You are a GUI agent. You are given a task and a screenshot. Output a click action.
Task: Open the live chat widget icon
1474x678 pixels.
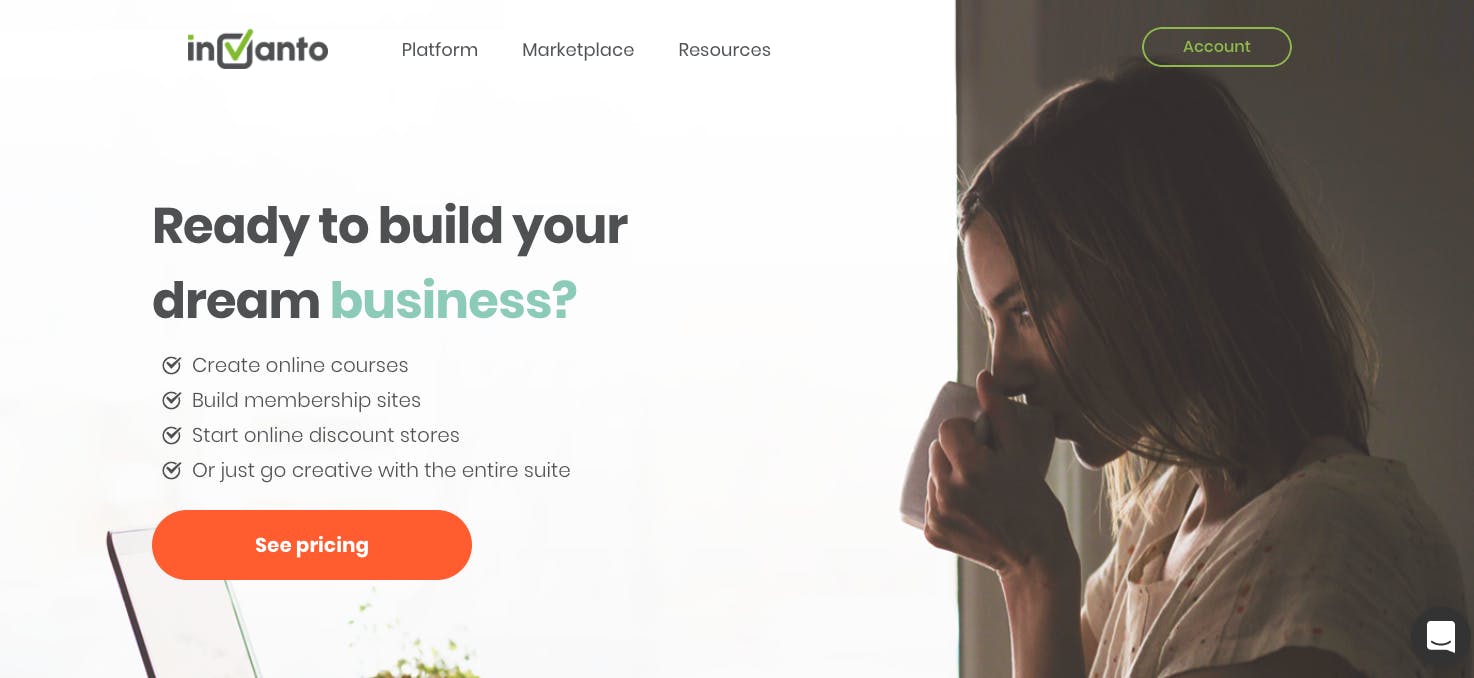pos(1440,636)
